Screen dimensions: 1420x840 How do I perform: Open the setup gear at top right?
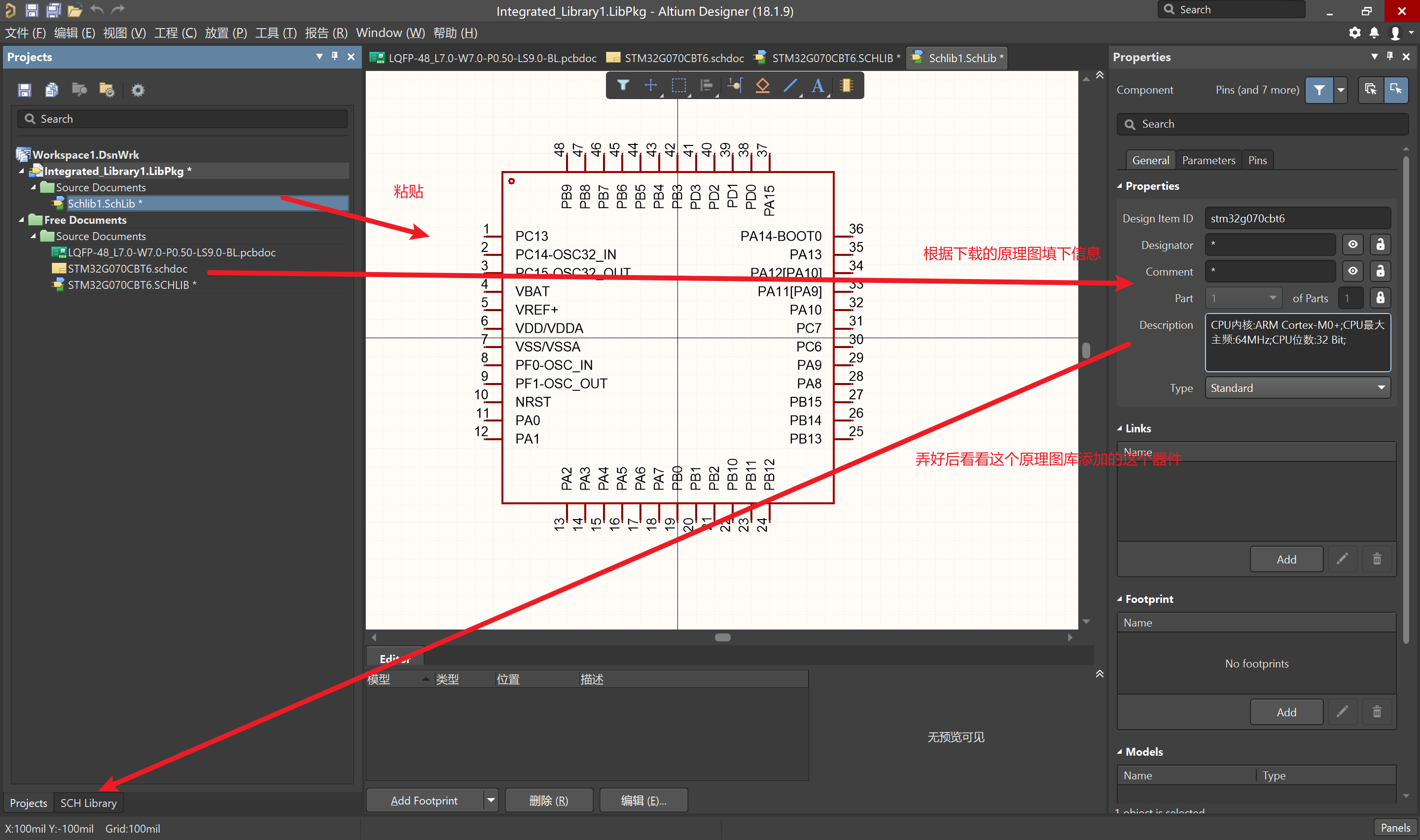(x=1354, y=33)
